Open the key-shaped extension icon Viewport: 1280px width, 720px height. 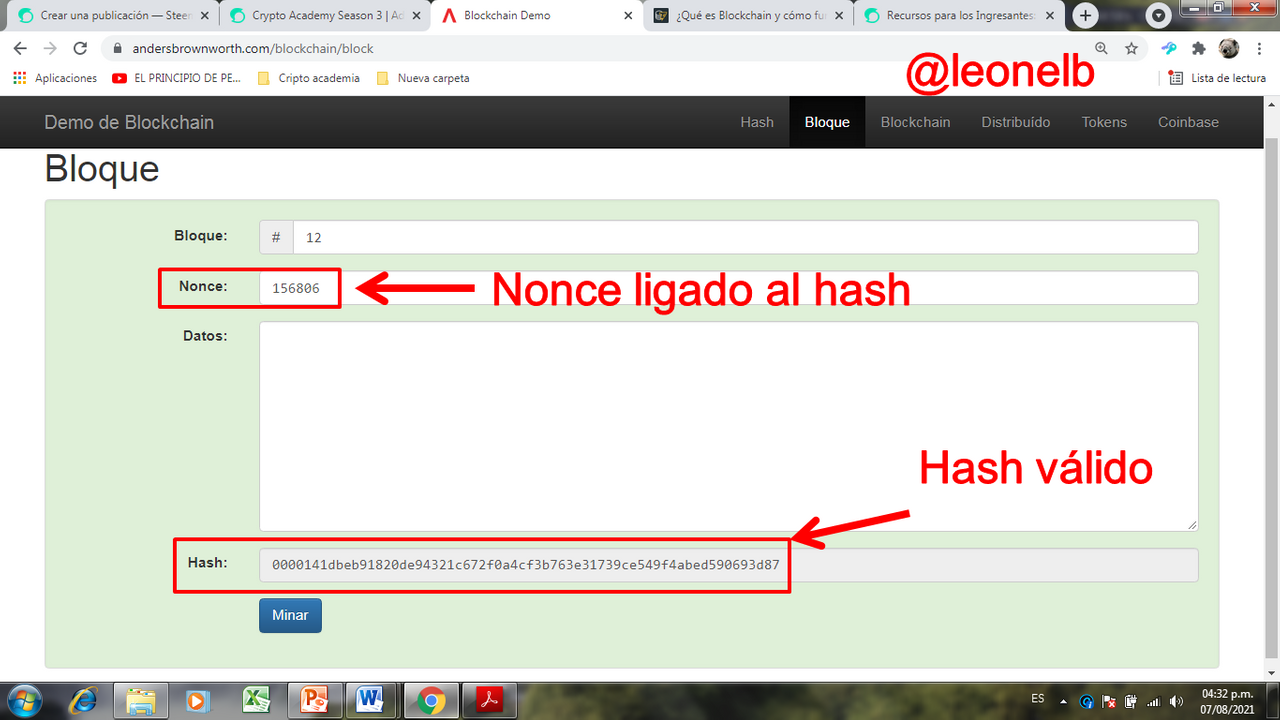click(1169, 48)
